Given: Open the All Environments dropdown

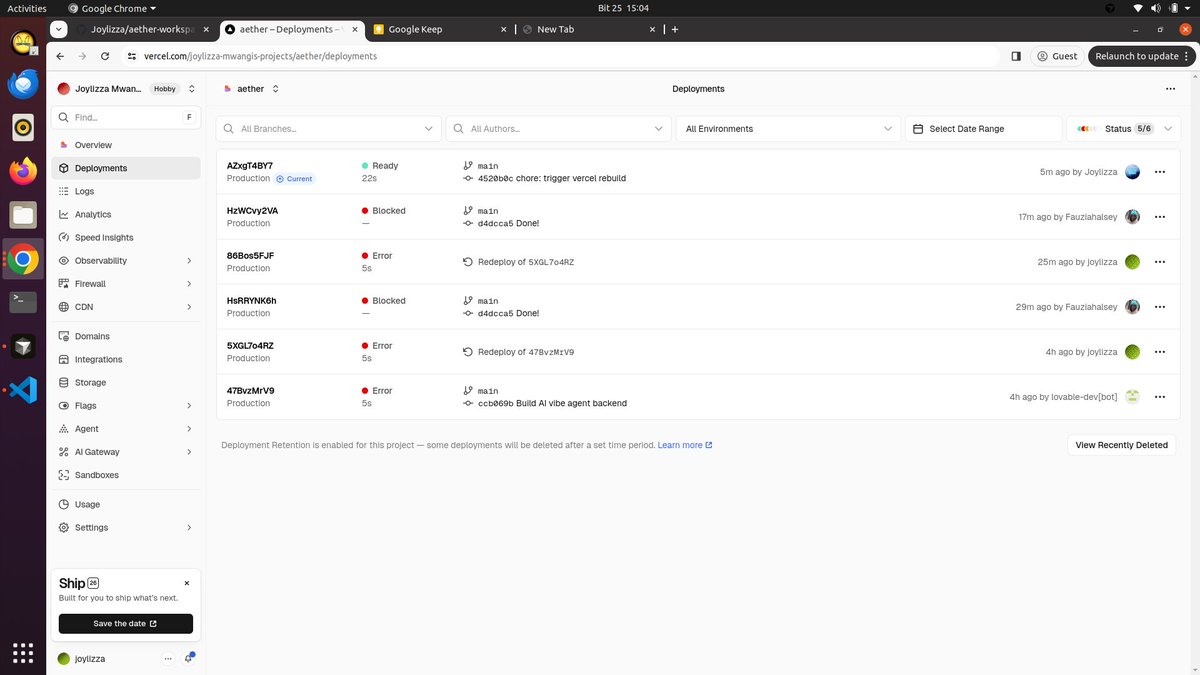Looking at the screenshot, I should pos(788,129).
